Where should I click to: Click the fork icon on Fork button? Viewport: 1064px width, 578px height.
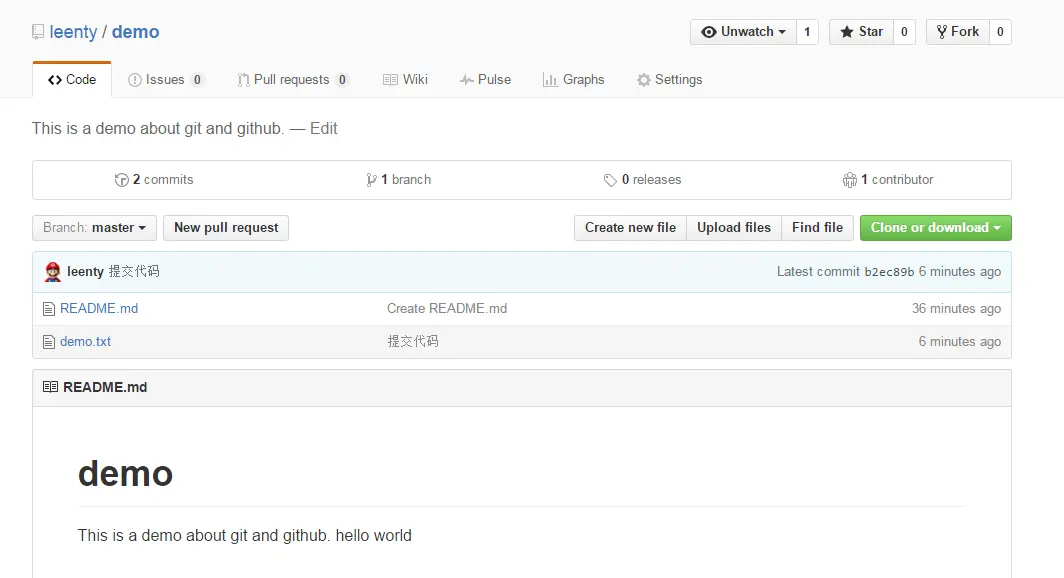click(x=942, y=32)
